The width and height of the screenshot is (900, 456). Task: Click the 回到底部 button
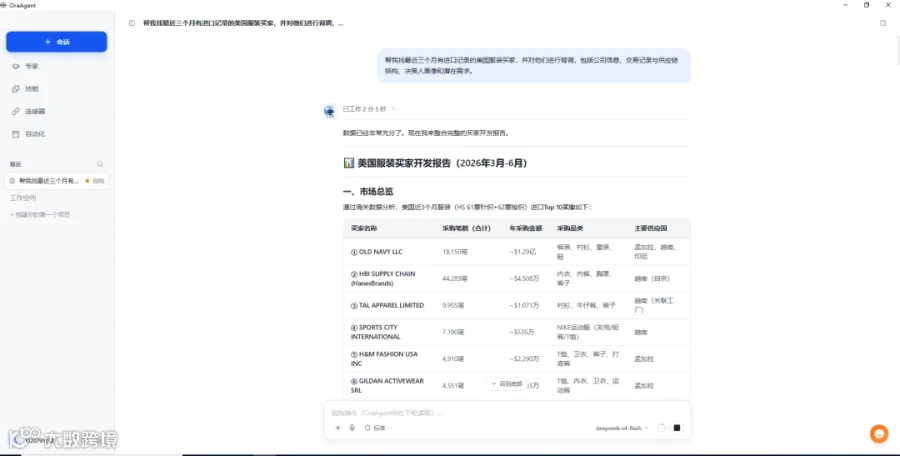(x=506, y=384)
